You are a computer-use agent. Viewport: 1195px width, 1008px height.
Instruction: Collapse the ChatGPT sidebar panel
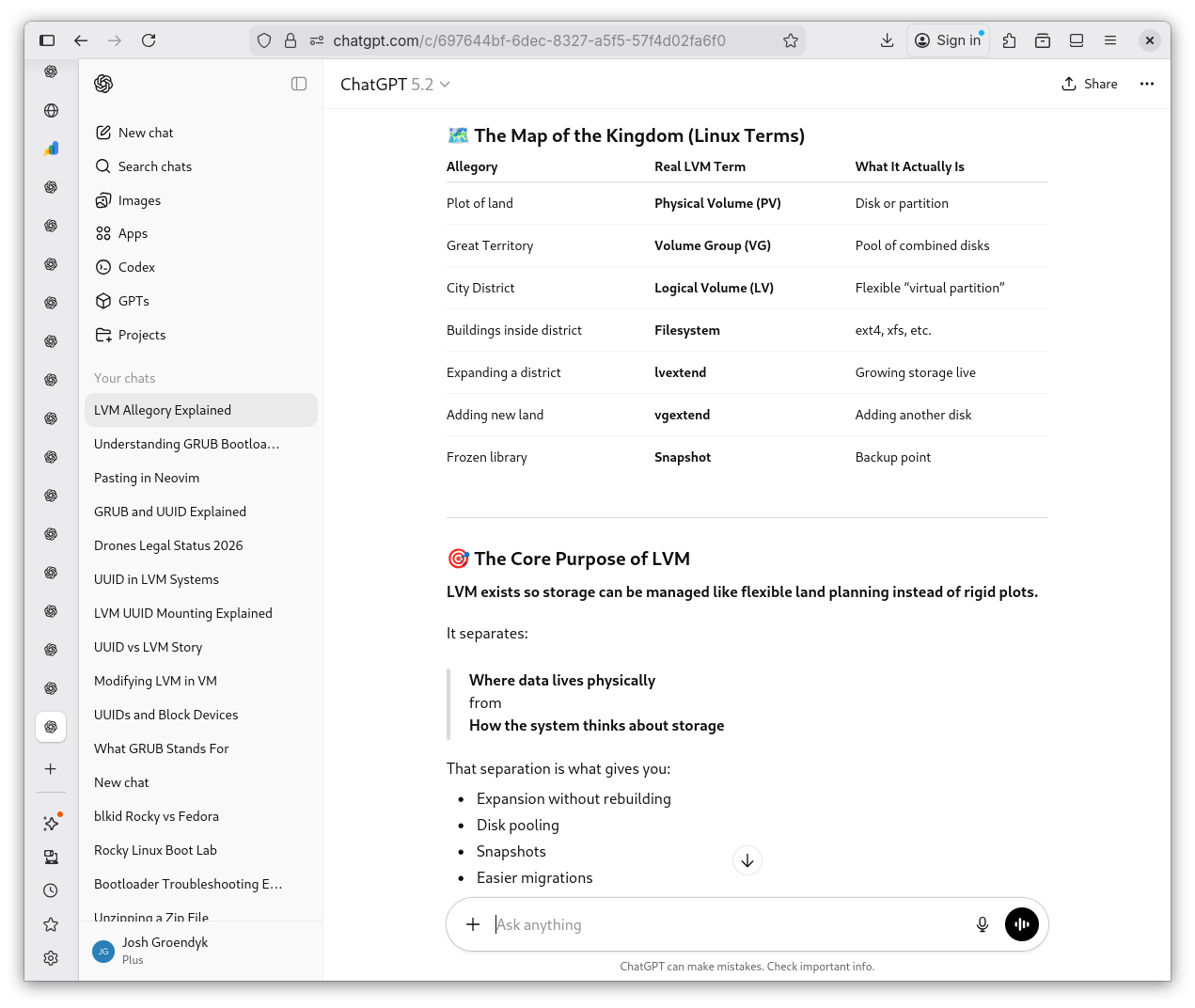click(x=299, y=84)
